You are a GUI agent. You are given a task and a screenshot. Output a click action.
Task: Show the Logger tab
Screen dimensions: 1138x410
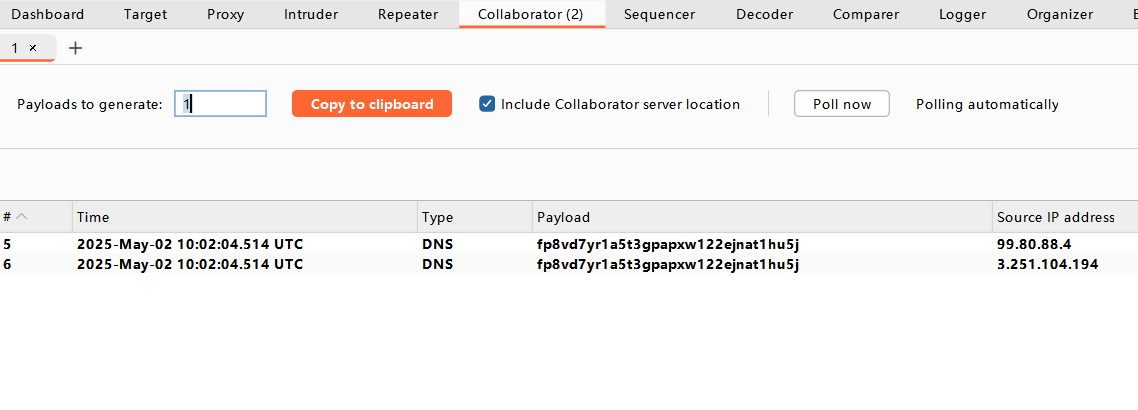(x=963, y=14)
